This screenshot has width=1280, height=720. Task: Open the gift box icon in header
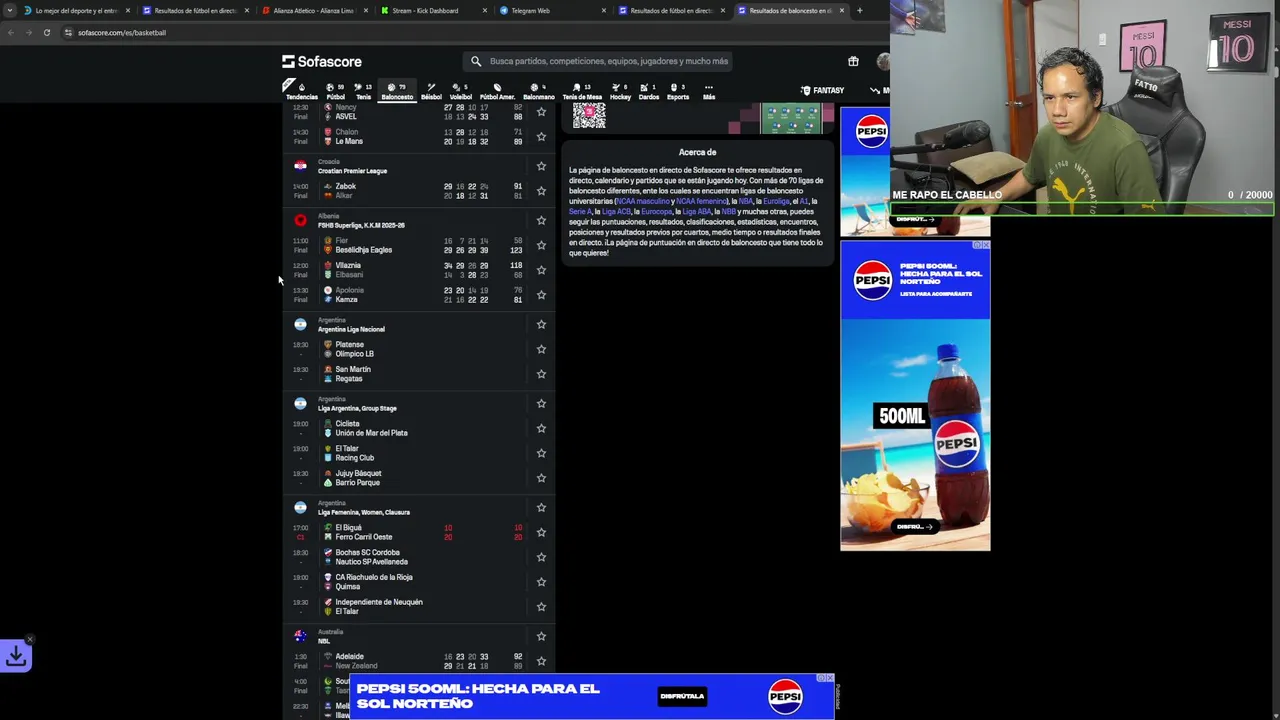point(853,61)
